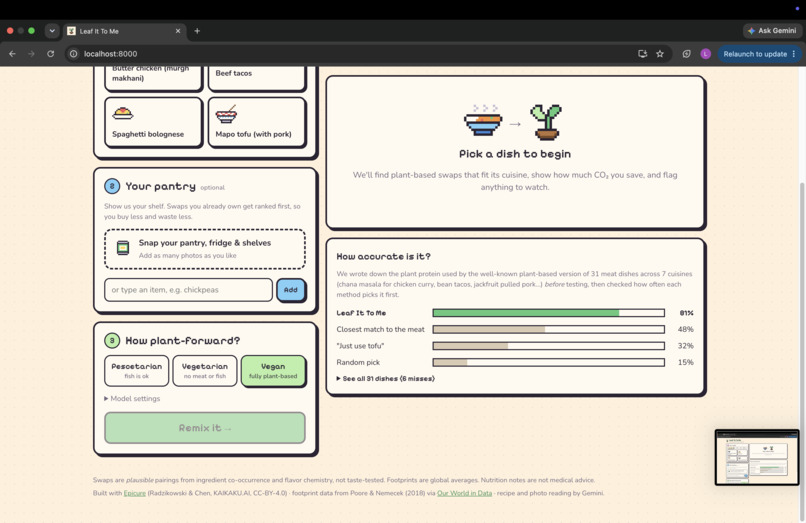Expand See all 31 dishes list
The height and width of the screenshot is (523, 806).
coord(386,378)
